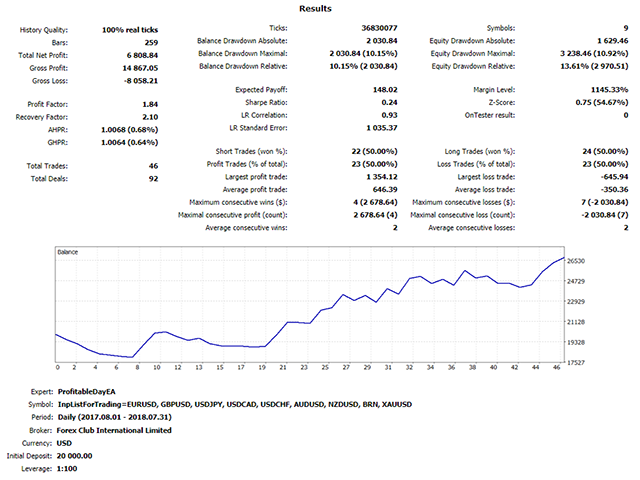Screen dimensions: 640x480
Task: Click the Average consecutive wins label
Action: point(246,227)
